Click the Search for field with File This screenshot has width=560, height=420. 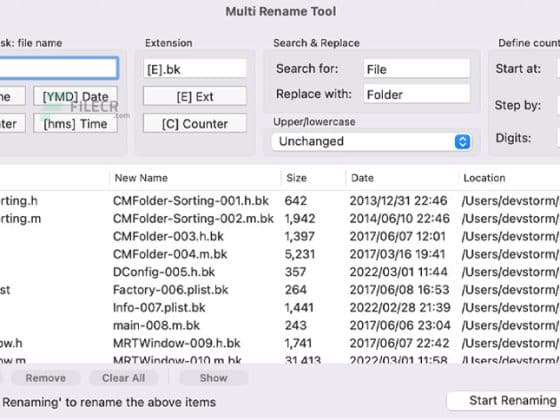[x=416, y=69]
